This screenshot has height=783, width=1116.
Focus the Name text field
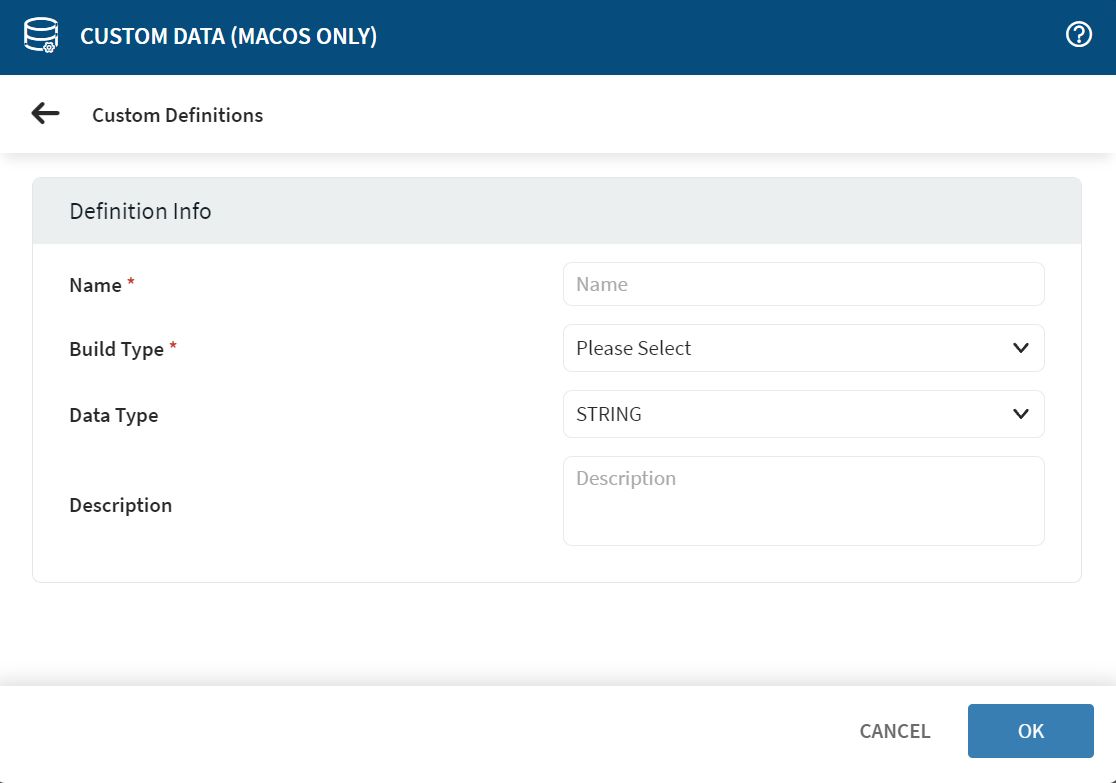click(803, 284)
